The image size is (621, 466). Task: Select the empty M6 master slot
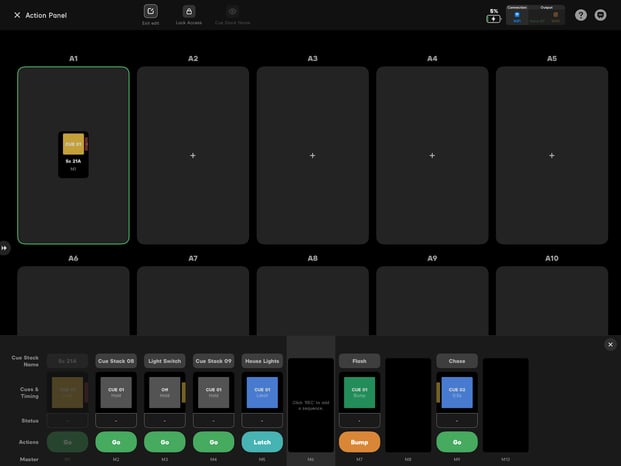[x=311, y=405]
